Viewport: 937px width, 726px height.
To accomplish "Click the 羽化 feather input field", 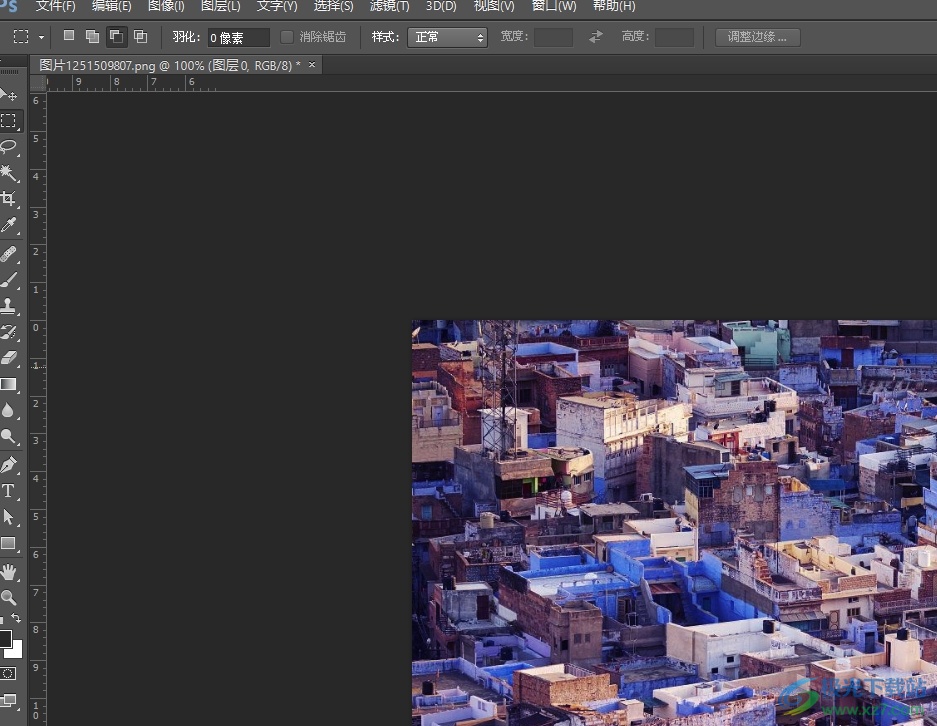I will [x=238, y=38].
